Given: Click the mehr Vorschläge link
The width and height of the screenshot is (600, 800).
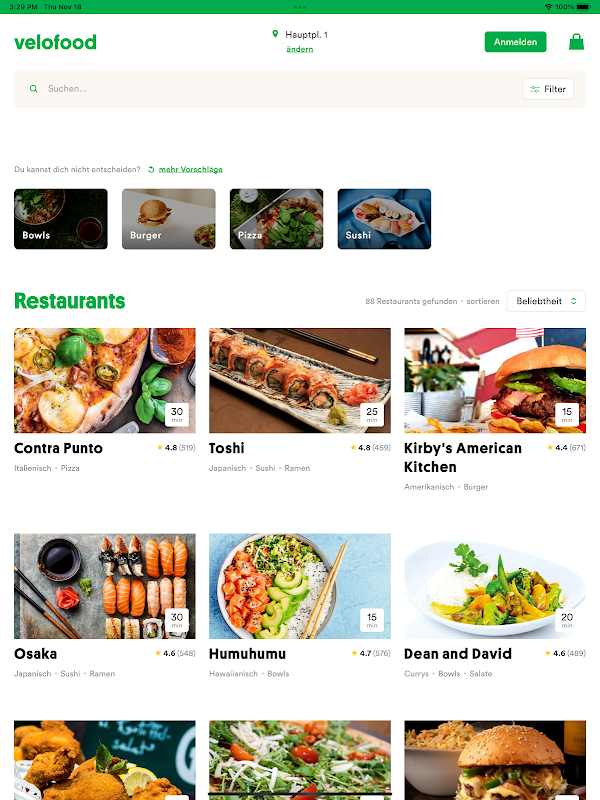Looking at the screenshot, I should coord(190,169).
